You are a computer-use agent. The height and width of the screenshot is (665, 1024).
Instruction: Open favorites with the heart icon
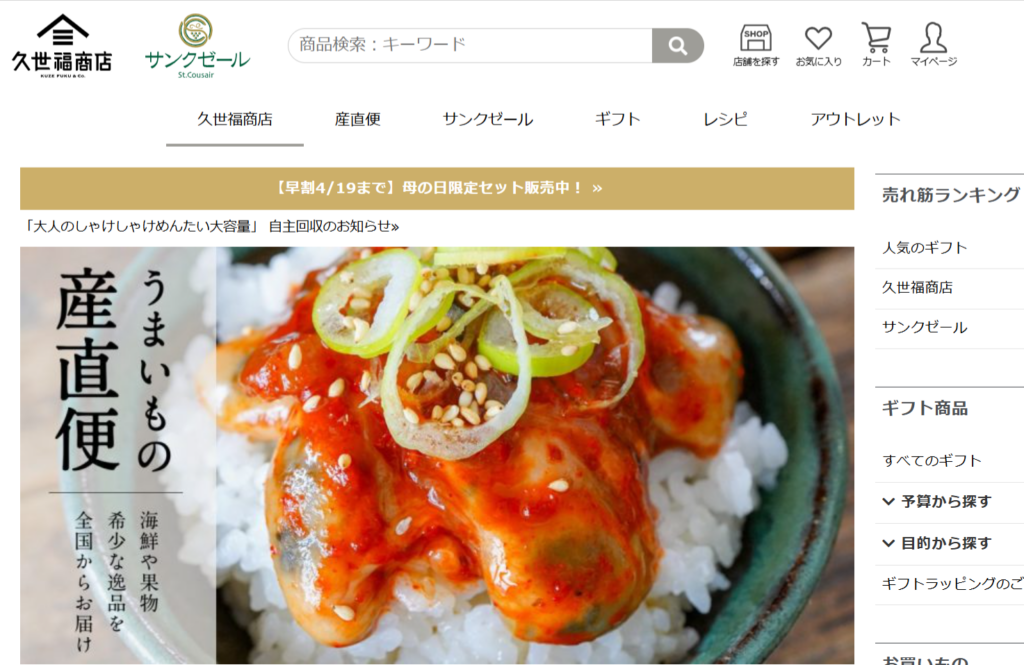click(x=818, y=46)
